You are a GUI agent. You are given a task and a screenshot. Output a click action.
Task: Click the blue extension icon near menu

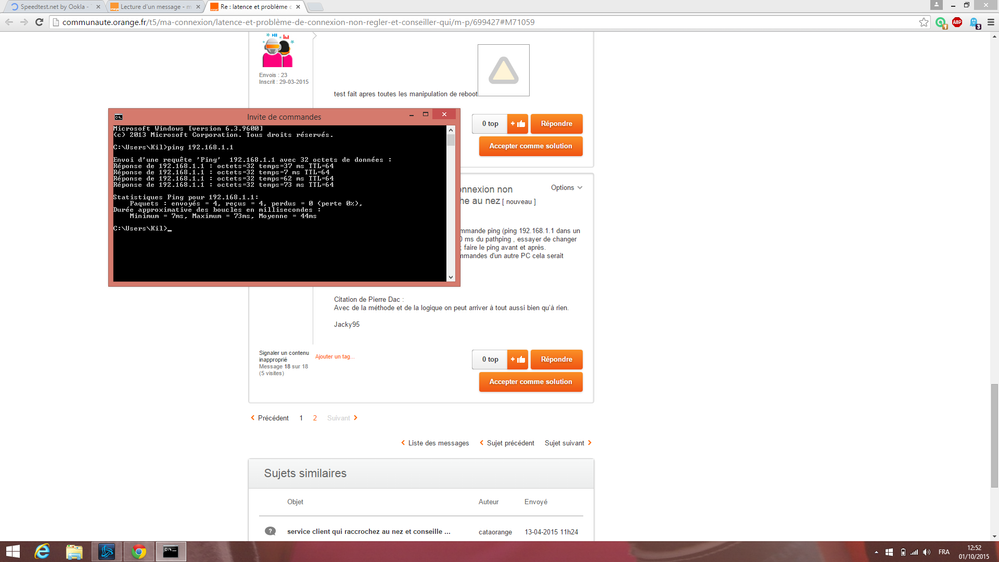[974, 23]
